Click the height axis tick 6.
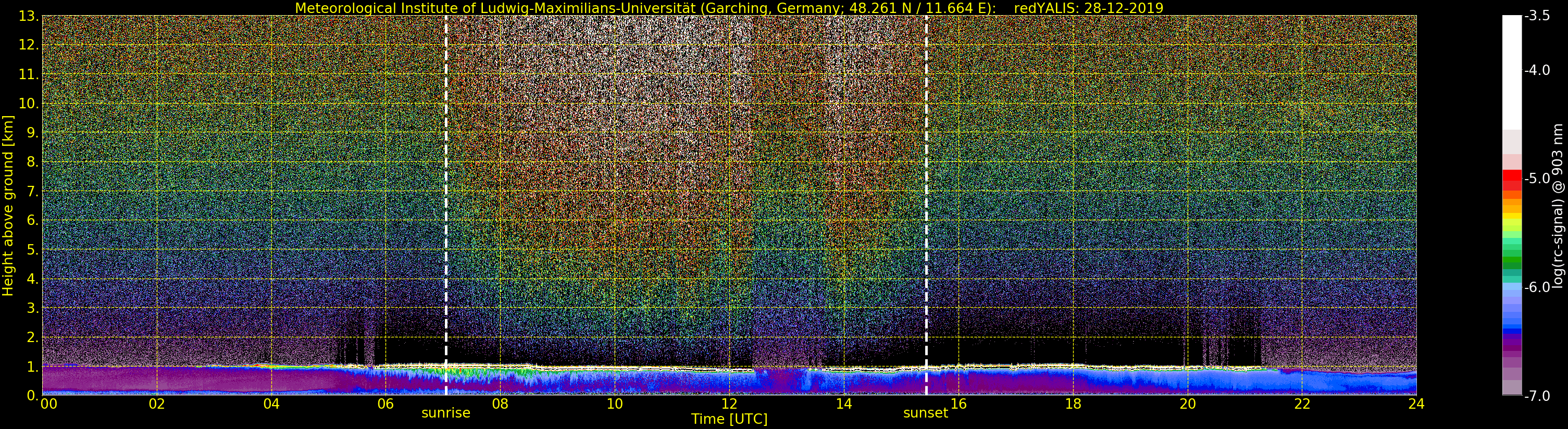 [33, 220]
